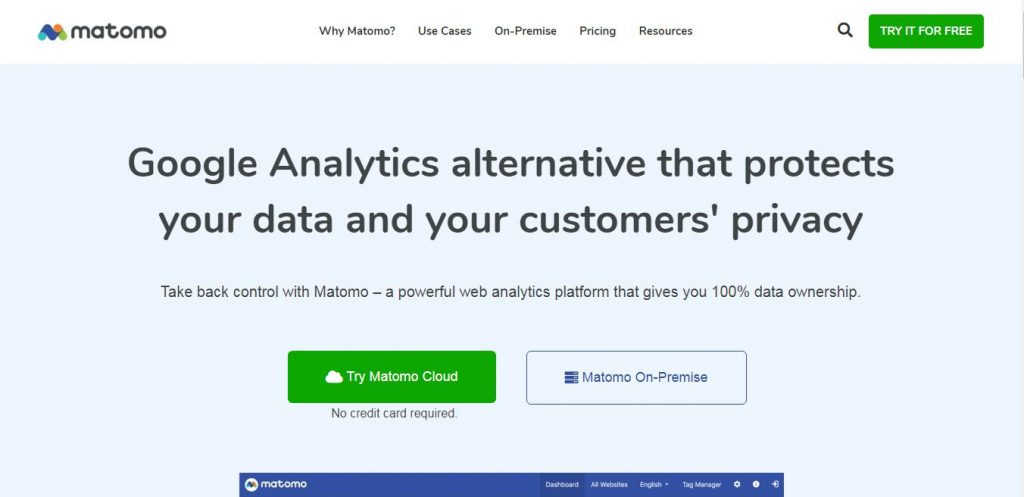Click the sign-out icon in dashboard preview
Image resolution: width=1024 pixels, height=497 pixels.
pyautogui.click(x=775, y=485)
